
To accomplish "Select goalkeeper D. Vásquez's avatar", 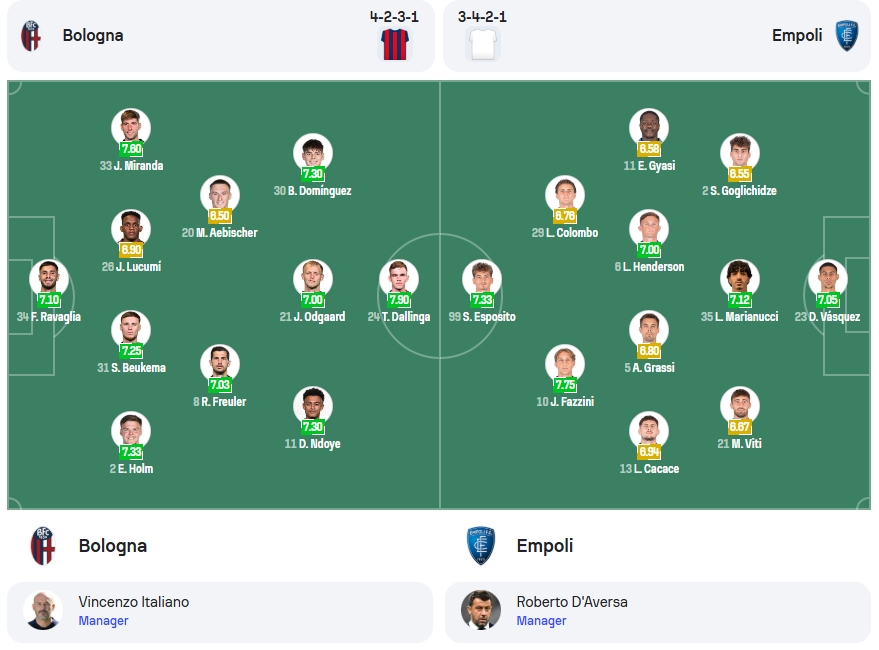I will (x=827, y=279).
